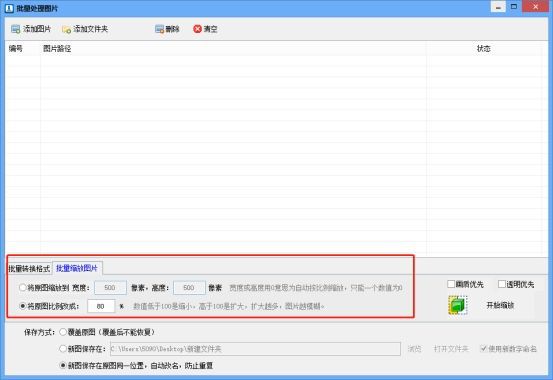Maximize the 批量处理图片 window
This screenshot has width=553, height=380.
[514, 7]
